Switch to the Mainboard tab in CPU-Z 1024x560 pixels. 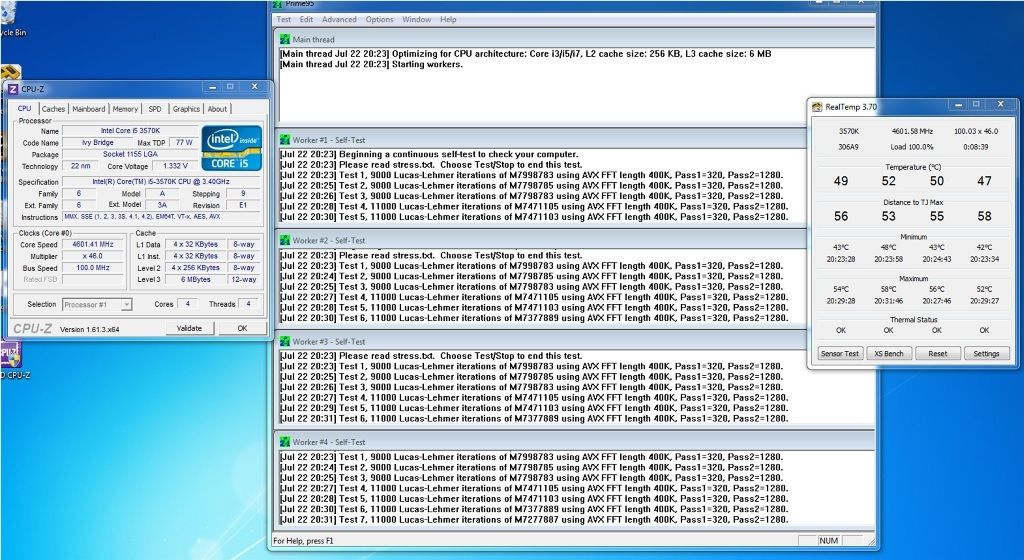click(x=89, y=109)
